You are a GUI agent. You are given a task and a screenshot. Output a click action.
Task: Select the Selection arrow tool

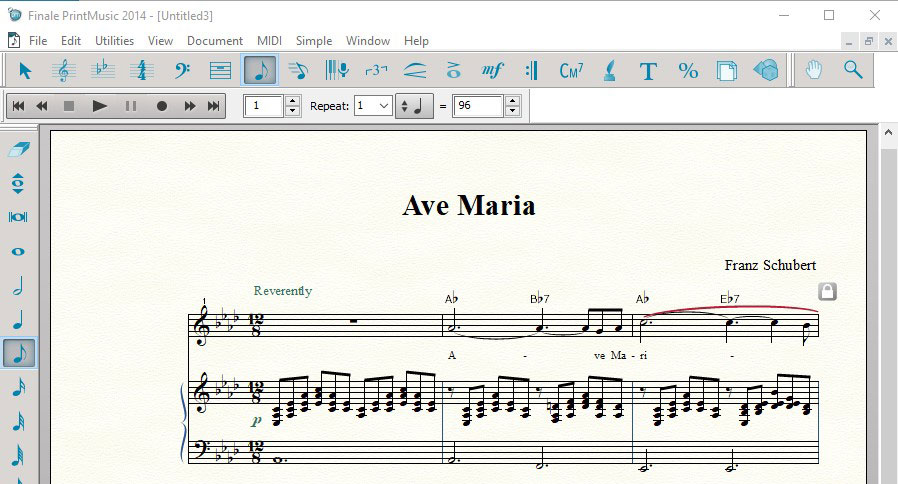coord(25,70)
